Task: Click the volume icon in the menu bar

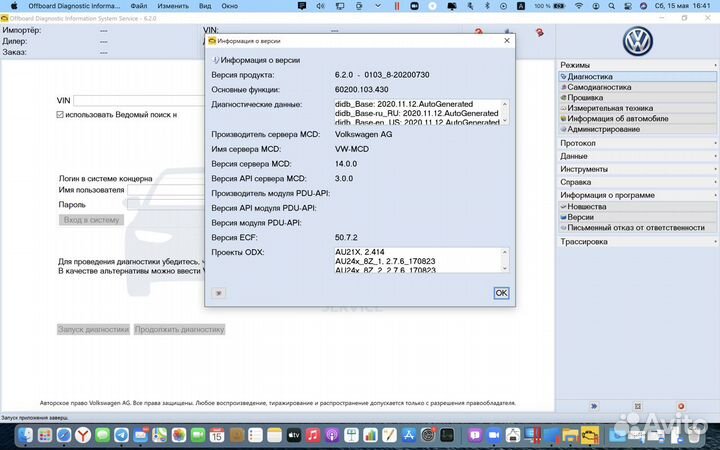Action: pos(321,6)
